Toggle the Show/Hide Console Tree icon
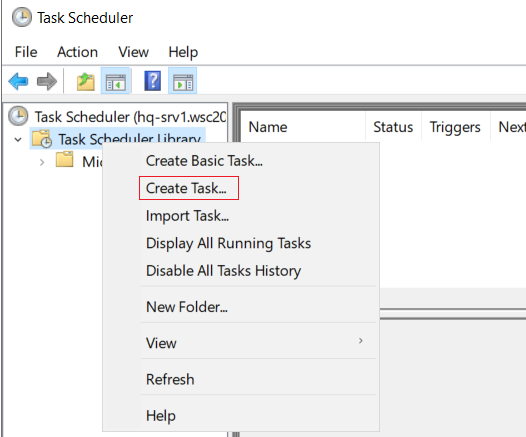This screenshot has height=437, width=526. pyautogui.click(x=115, y=81)
